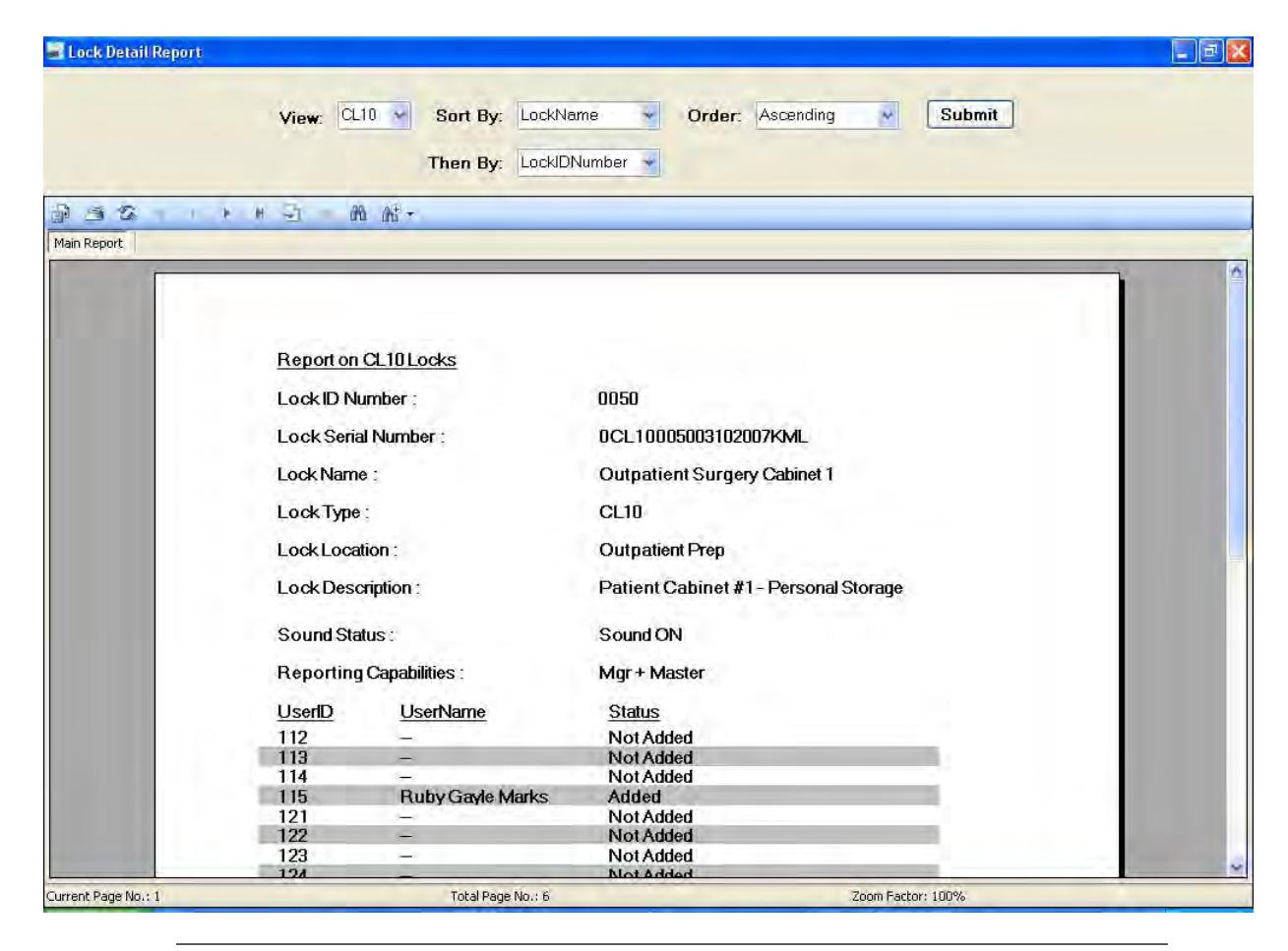Click the Status column header
The image size is (1288, 951).
634,712
